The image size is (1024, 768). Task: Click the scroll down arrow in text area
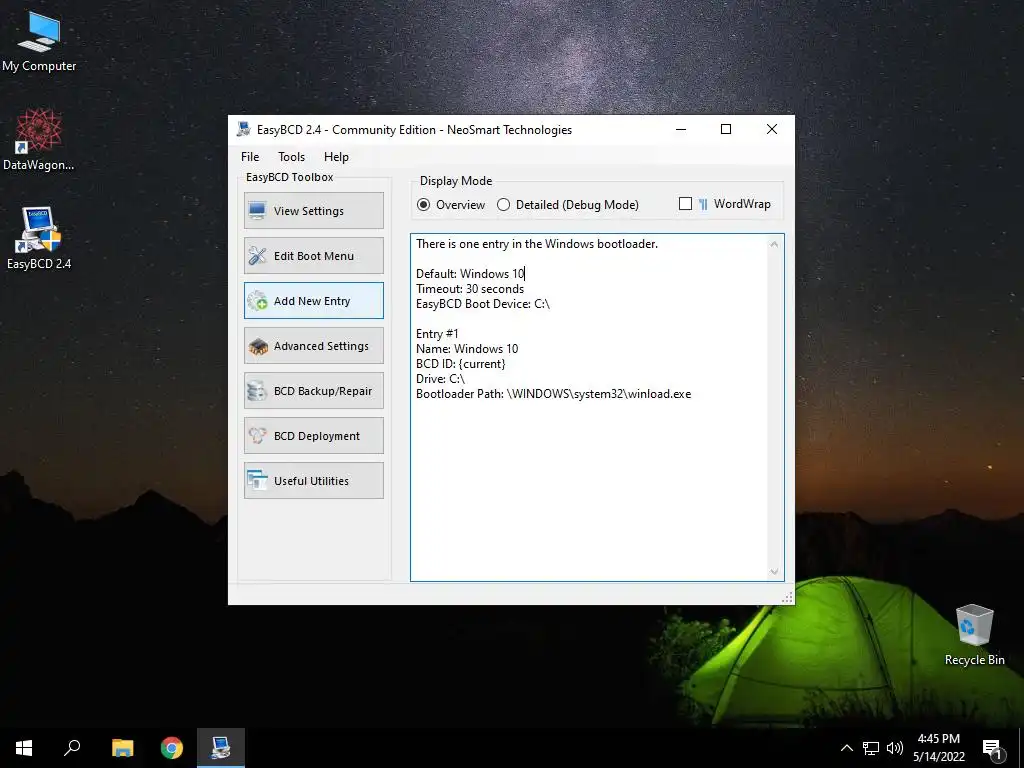pyautogui.click(x=774, y=571)
